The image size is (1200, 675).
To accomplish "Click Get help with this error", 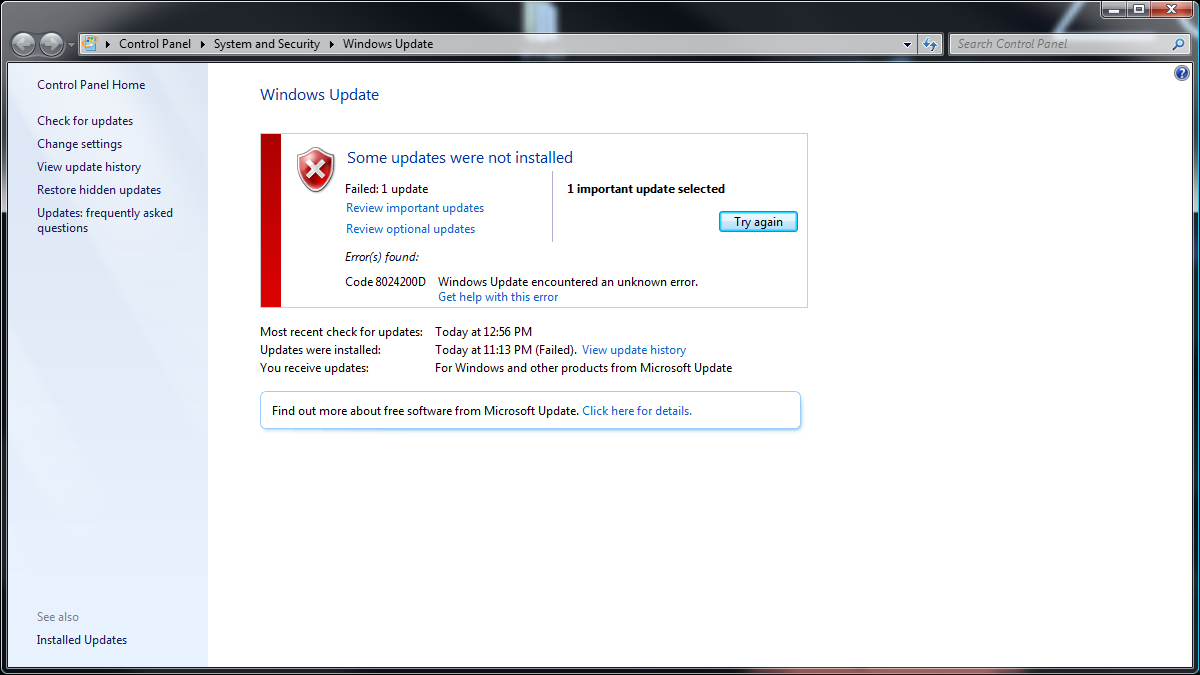I will click(498, 297).
